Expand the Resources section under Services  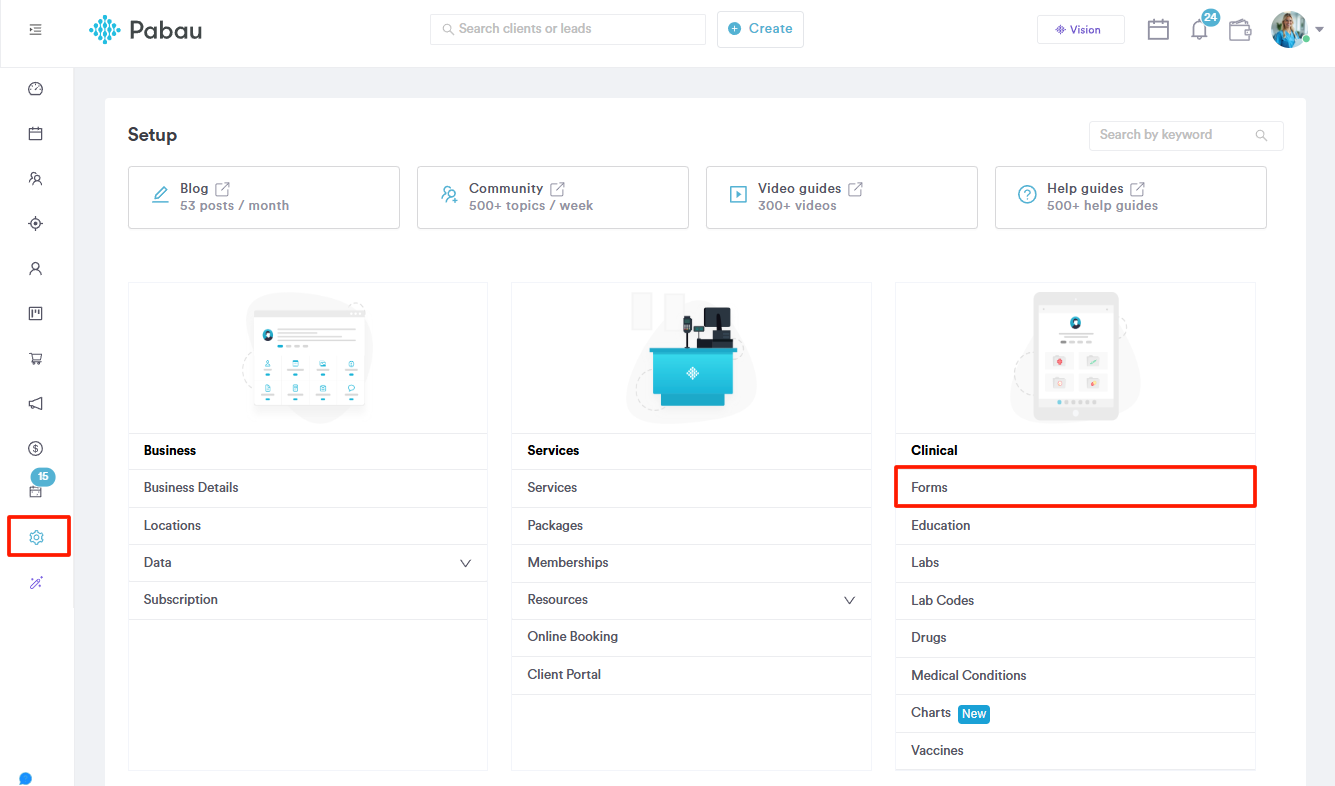tap(849, 600)
